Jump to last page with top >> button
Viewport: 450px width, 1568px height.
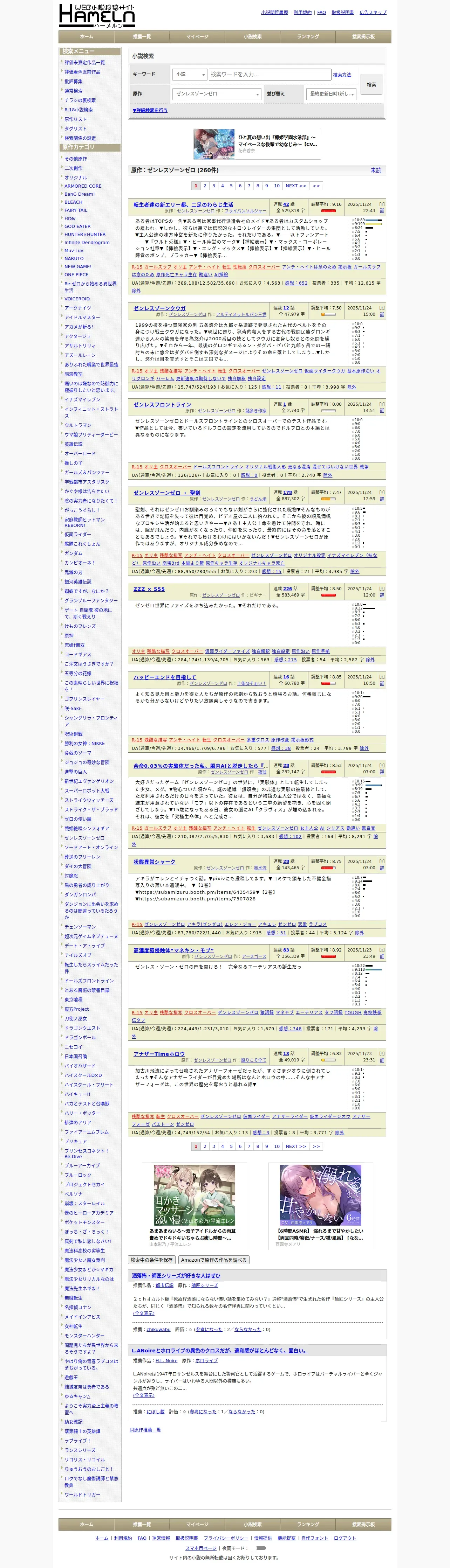pos(316,186)
